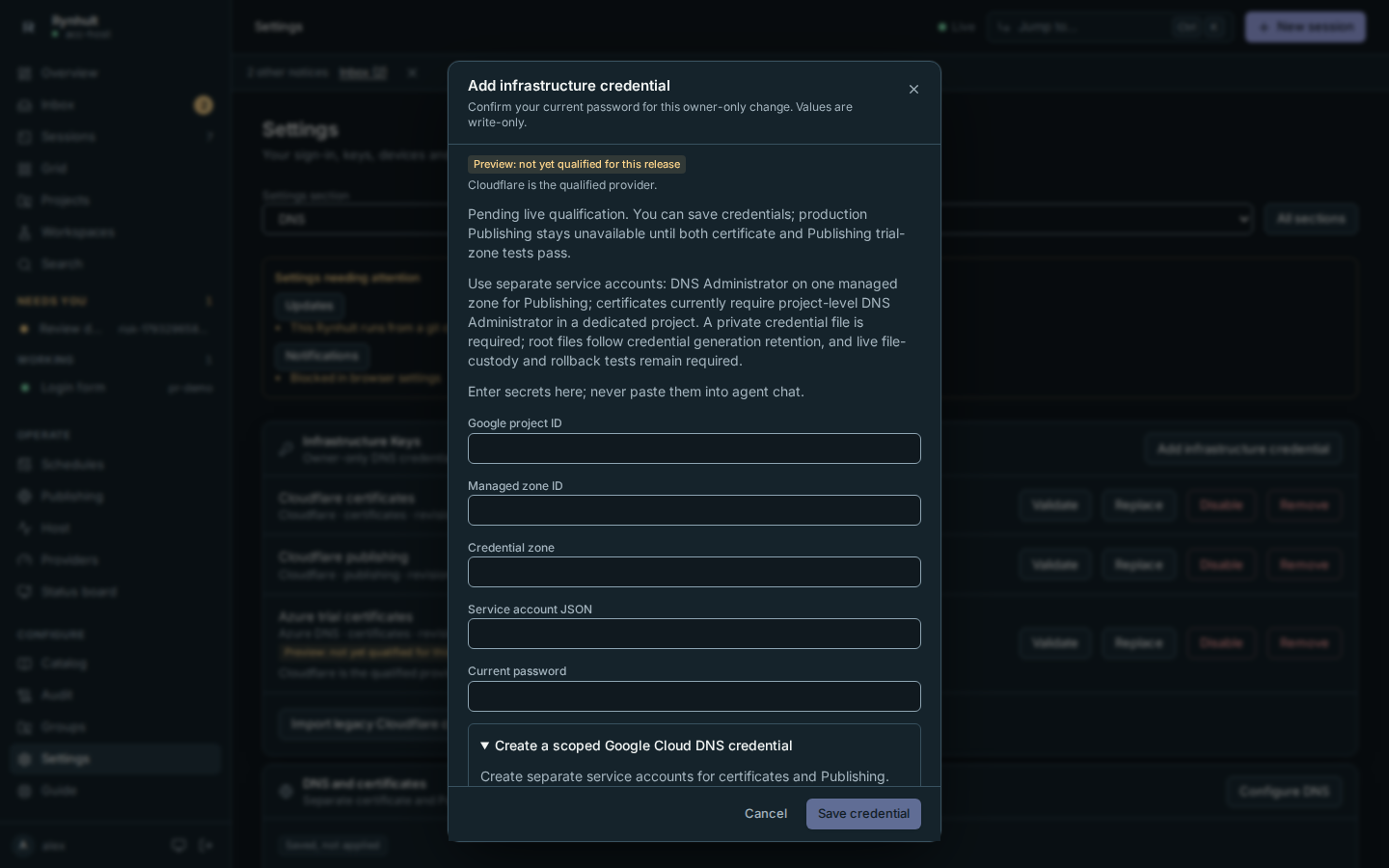Viewport: 1389px width, 868px height.
Task: Click Add infrastructure credential behind the dialog
Action: click(1243, 449)
